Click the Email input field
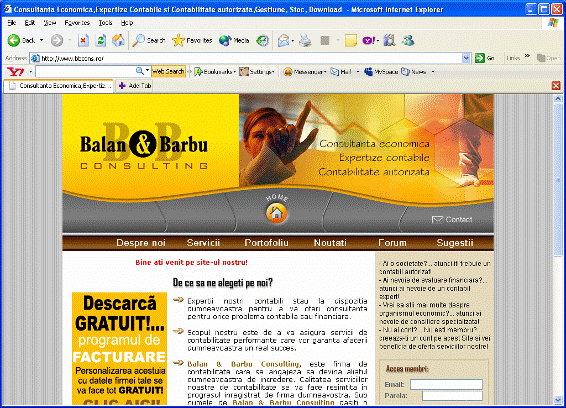The image size is (566, 408). 446,384
